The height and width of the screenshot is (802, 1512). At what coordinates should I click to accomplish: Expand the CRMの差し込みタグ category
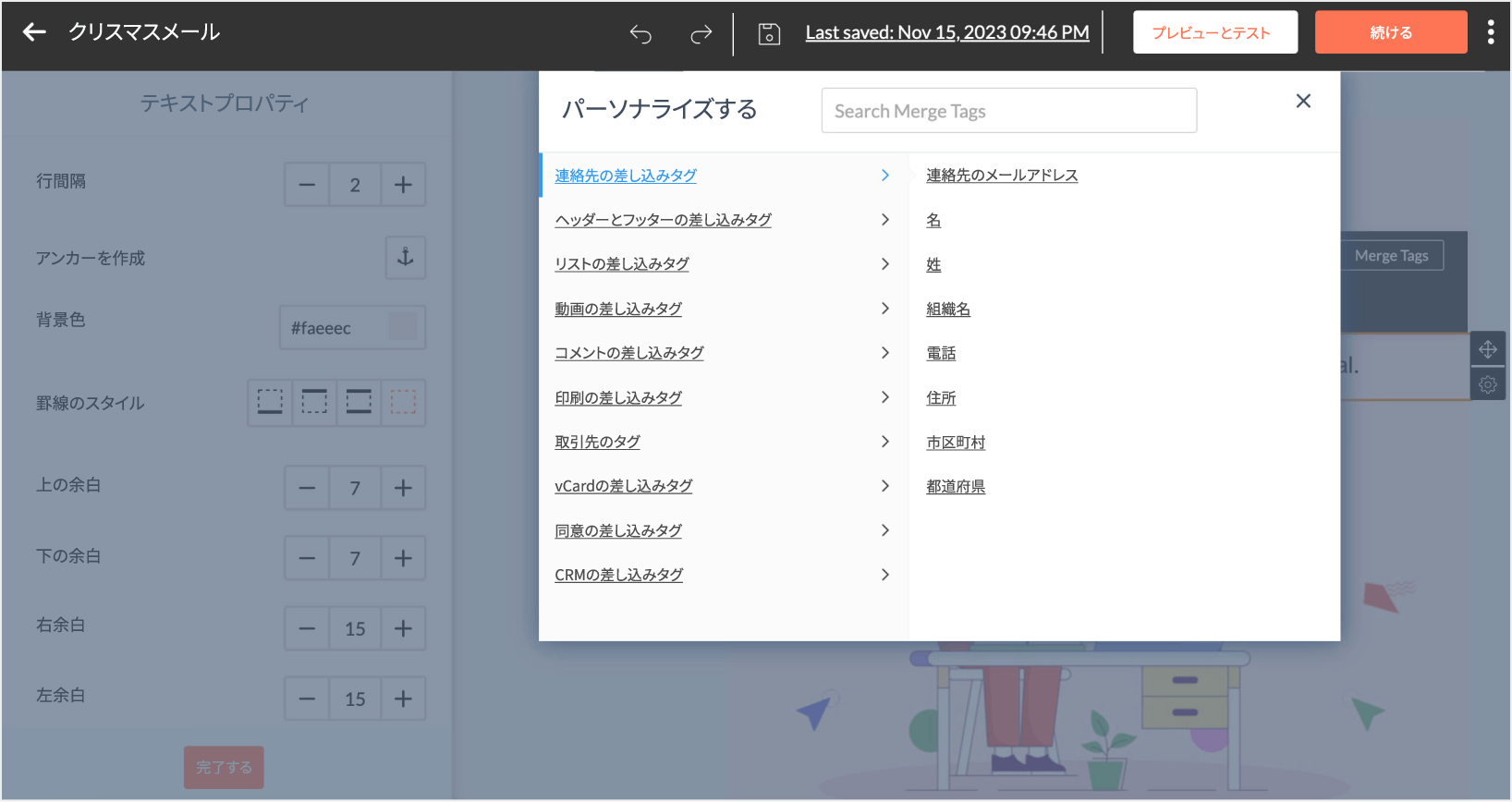tap(618, 575)
